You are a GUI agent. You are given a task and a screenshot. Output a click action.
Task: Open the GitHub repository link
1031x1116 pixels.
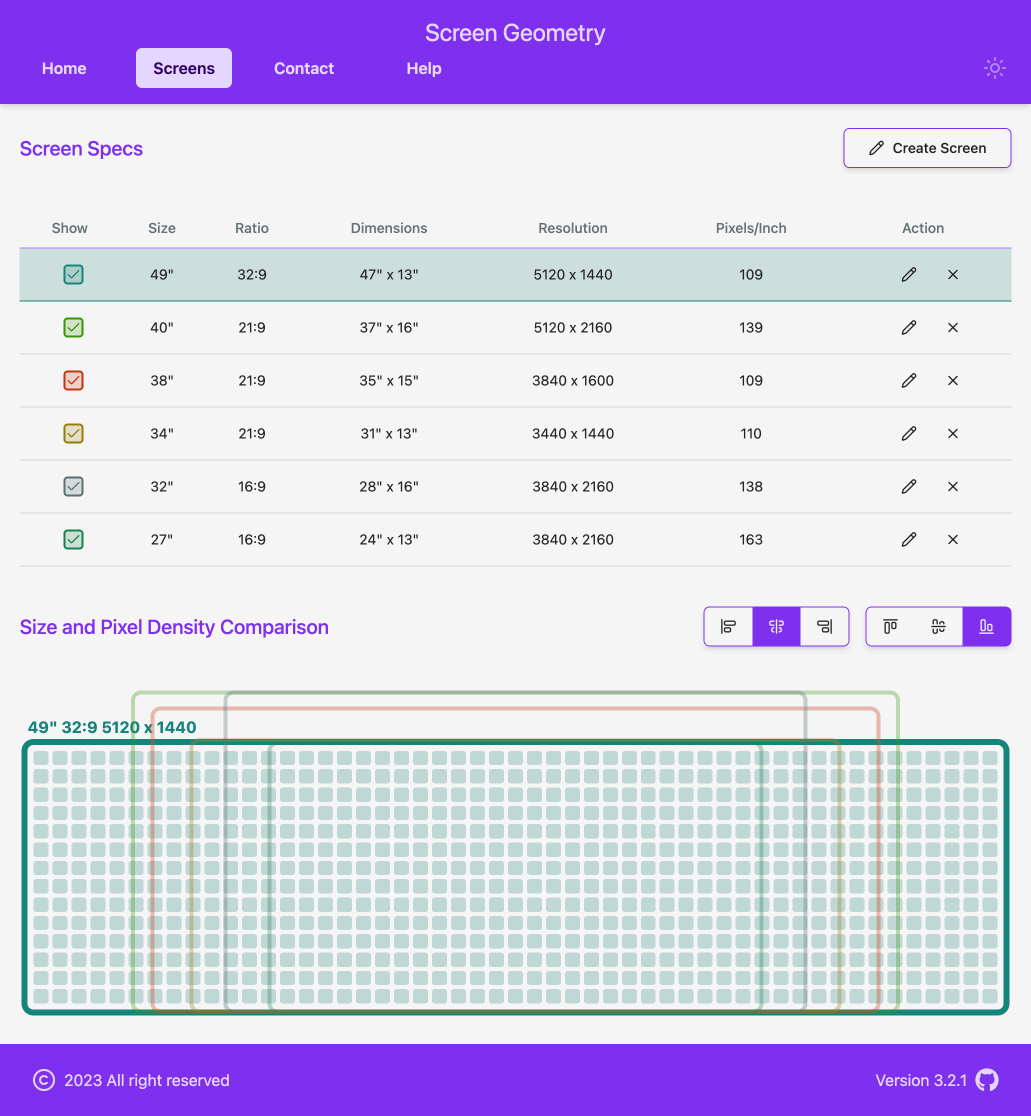(x=987, y=1080)
